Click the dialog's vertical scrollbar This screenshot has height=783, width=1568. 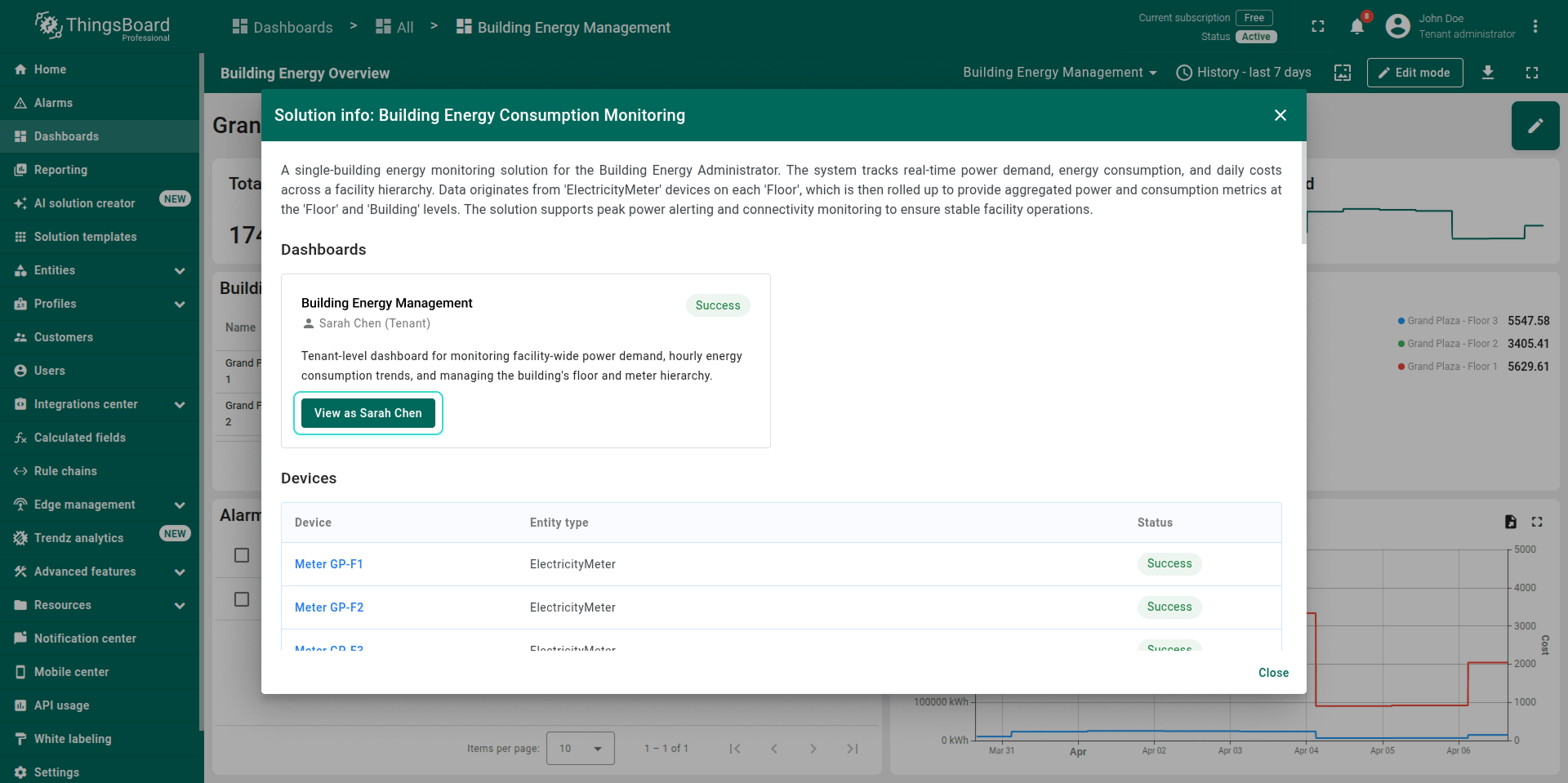(1303, 193)
